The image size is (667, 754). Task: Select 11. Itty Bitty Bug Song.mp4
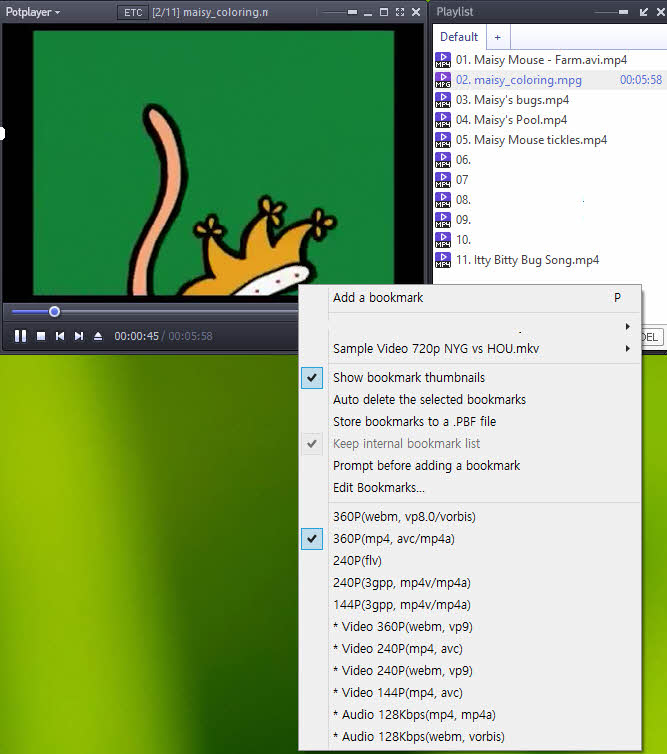pos(550,260)
